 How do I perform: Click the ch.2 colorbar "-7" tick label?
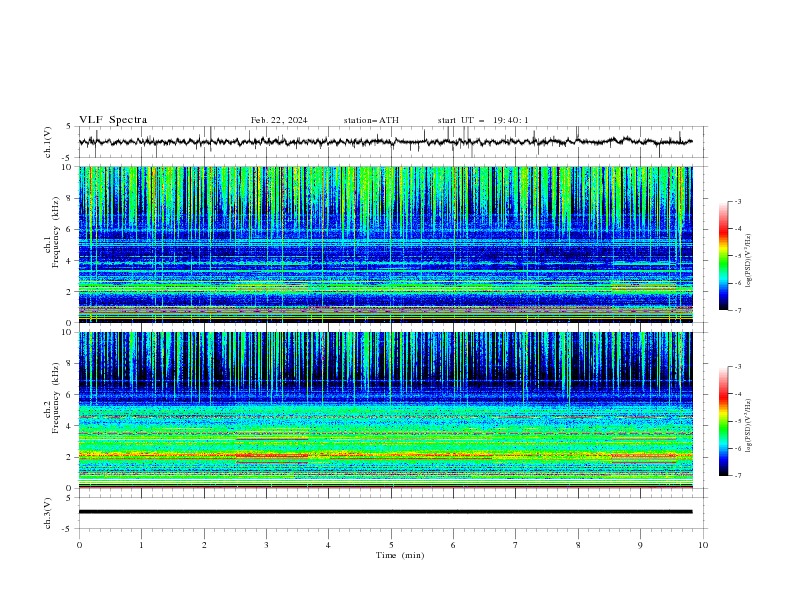click(x=738, y=476)
